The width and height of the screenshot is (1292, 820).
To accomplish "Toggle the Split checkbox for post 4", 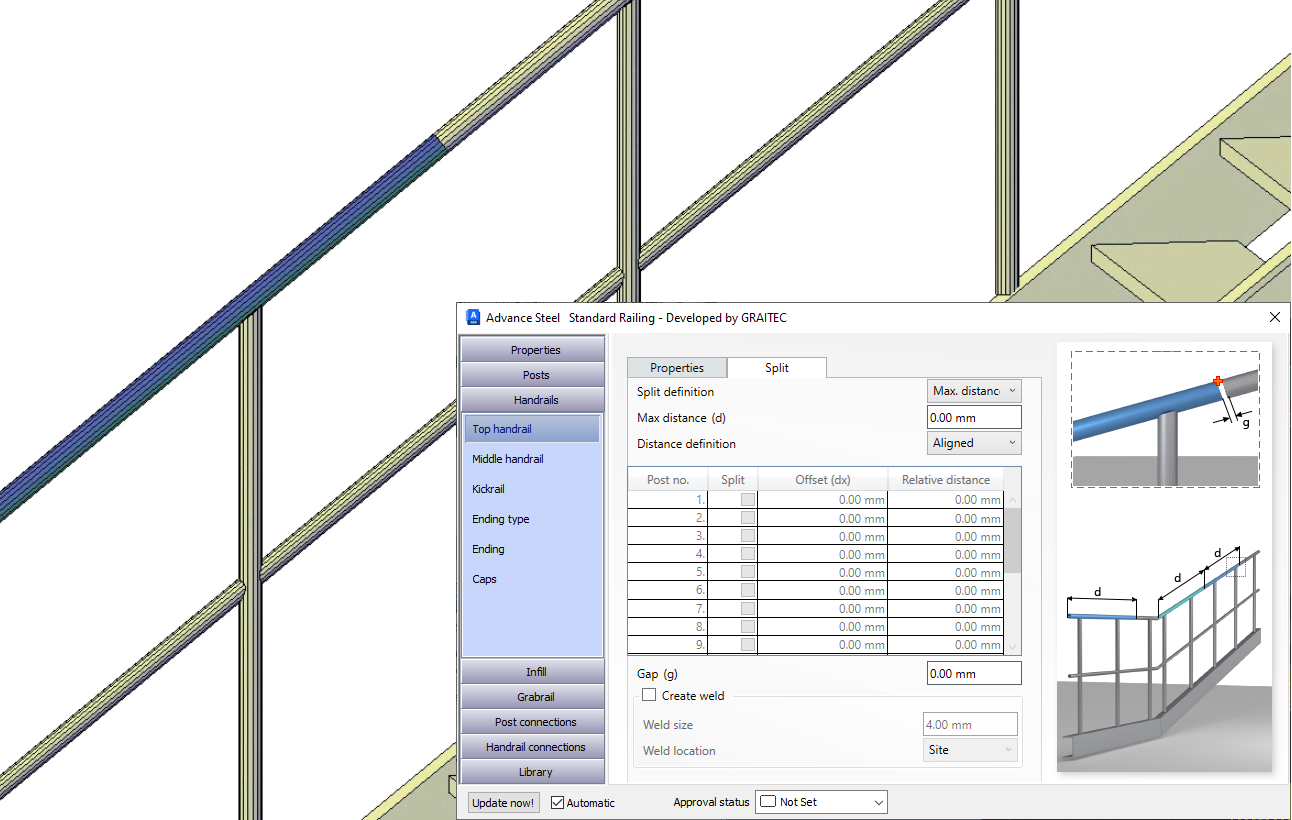I will tap(748, 554).
